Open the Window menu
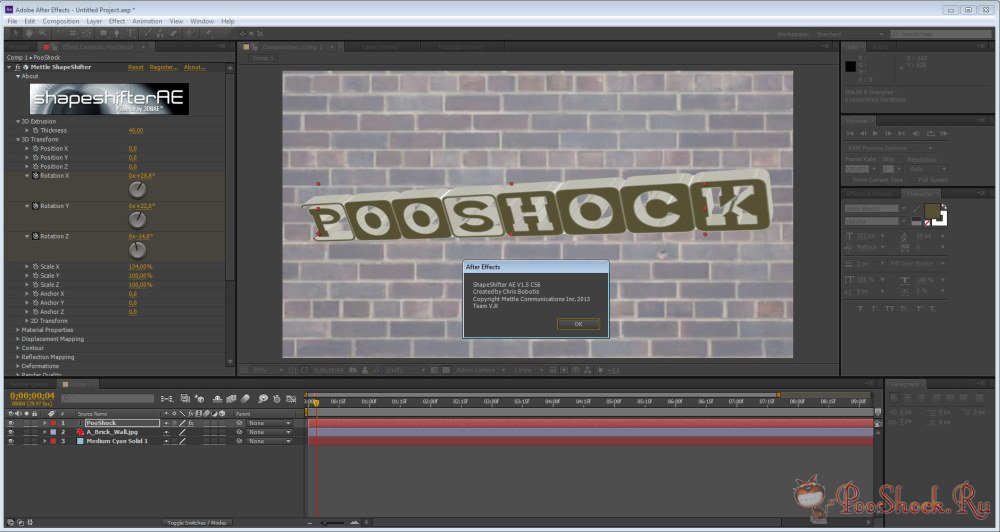 (x=202, y=21)
